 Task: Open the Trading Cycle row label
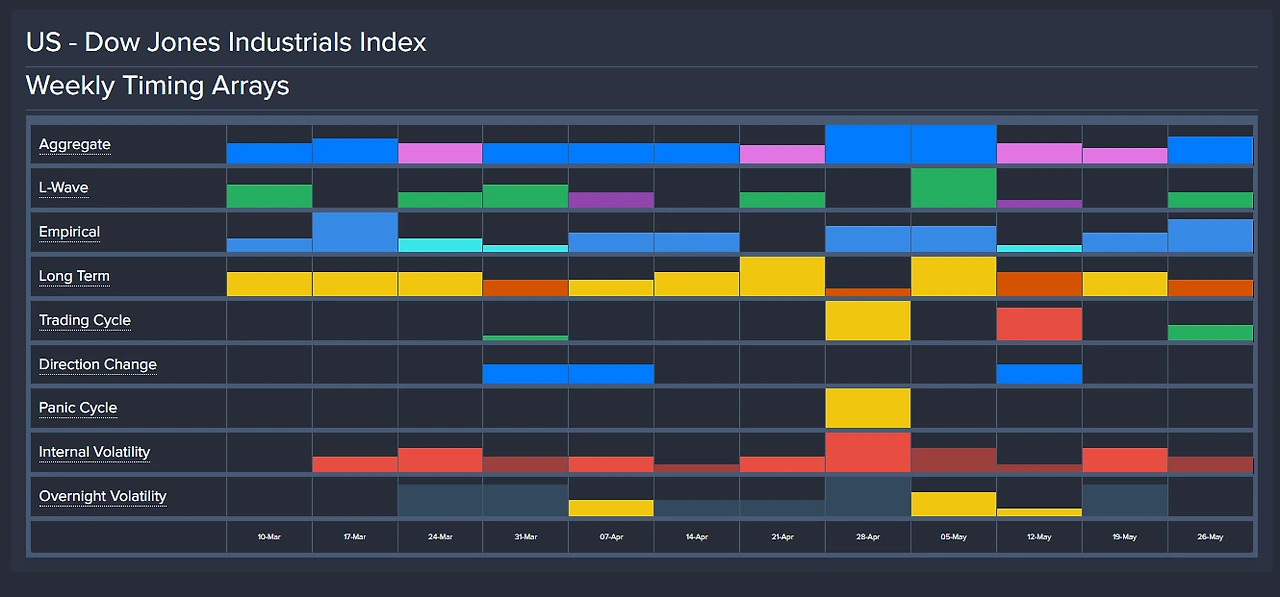click(x=85, y=320)
